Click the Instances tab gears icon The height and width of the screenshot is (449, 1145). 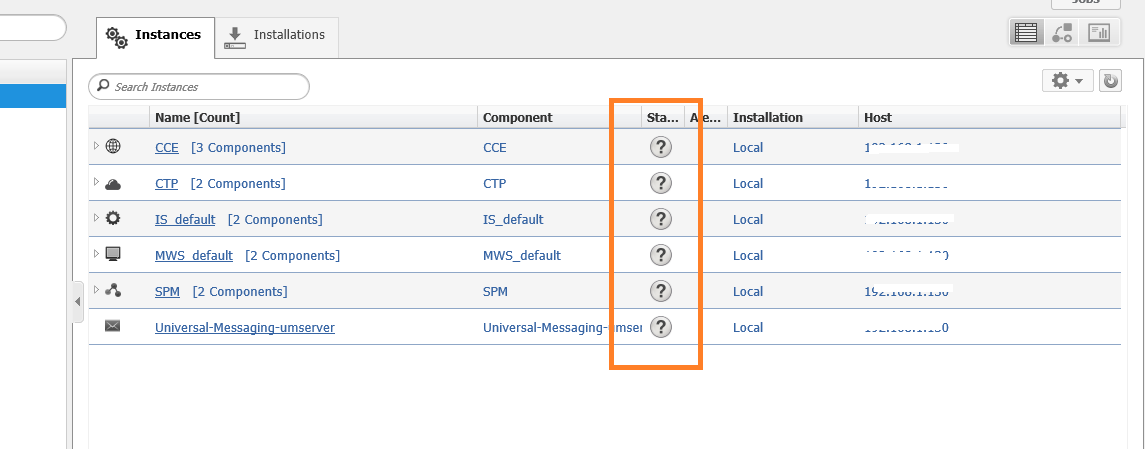click(117, 37)
